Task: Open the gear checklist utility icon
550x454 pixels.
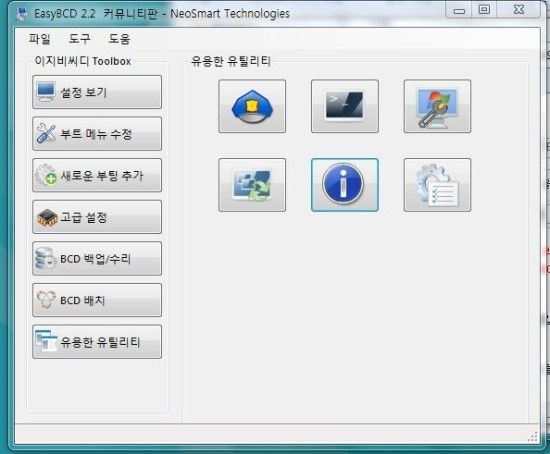Action: pos(437,185)
